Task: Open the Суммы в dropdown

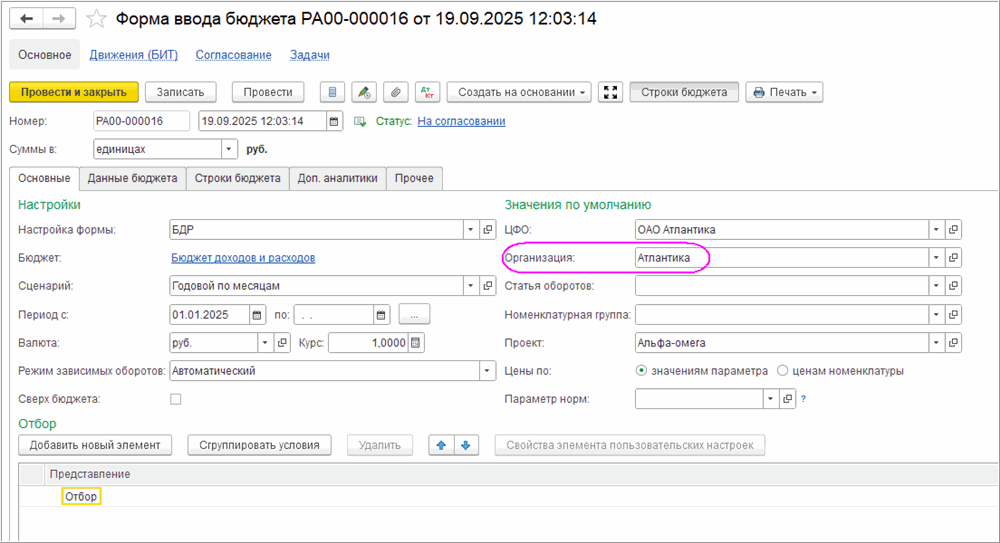Action: pos(229,149)
